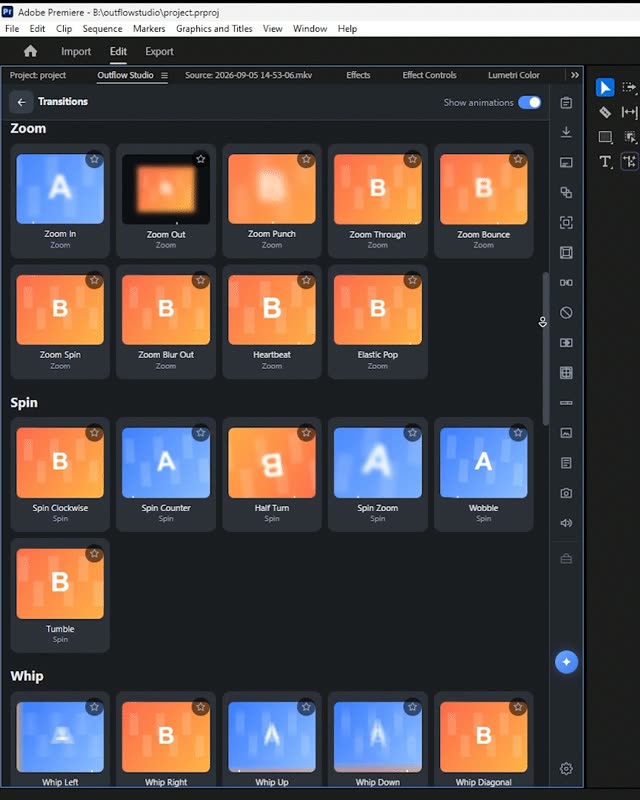
Task: Click the clipboard icon in Outflow sidebar
Action: (566, 103)
